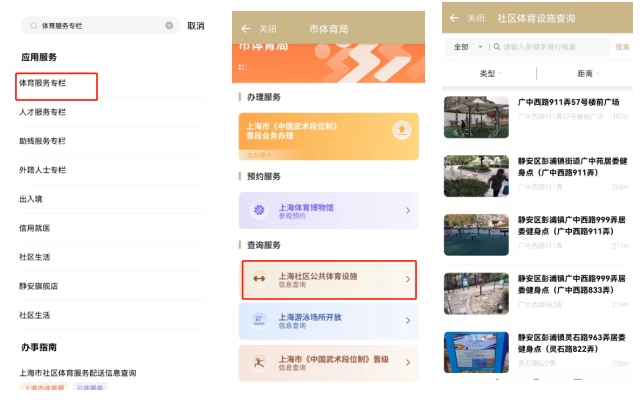
Task: Tap the swimming icon for 游泳场所开放
Action: 260,321
